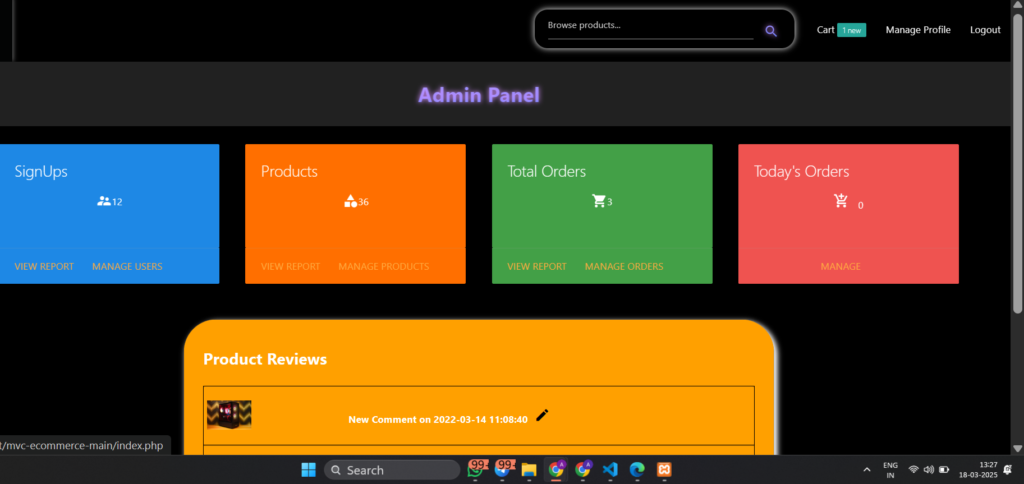Click View Report under SignUps
Viewport: 1024px width, 484px height.
44,266
